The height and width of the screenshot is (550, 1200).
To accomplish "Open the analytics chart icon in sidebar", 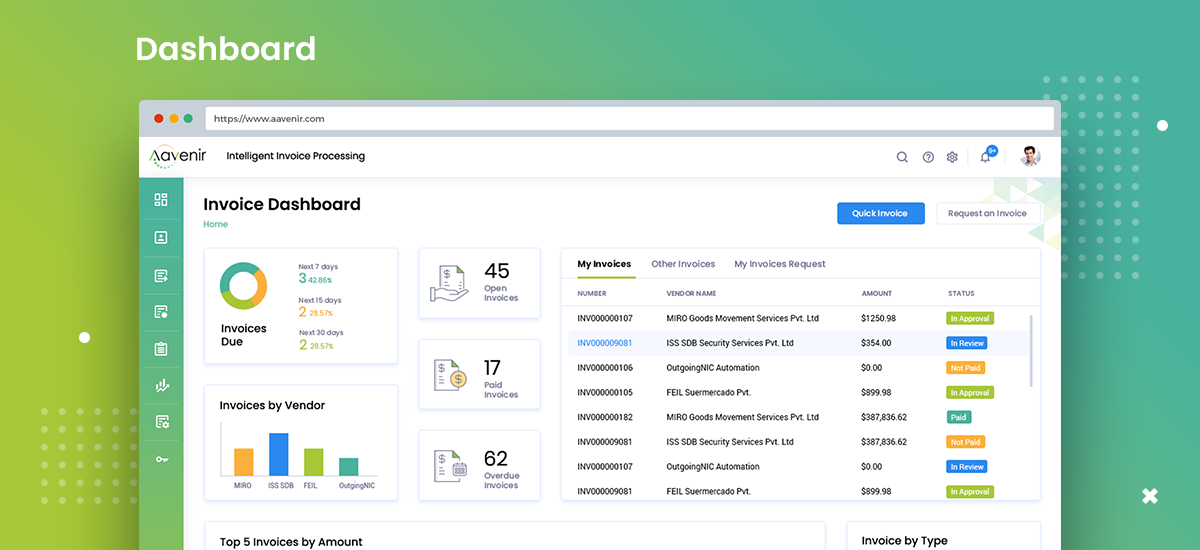I will click(x=161, y=385).
